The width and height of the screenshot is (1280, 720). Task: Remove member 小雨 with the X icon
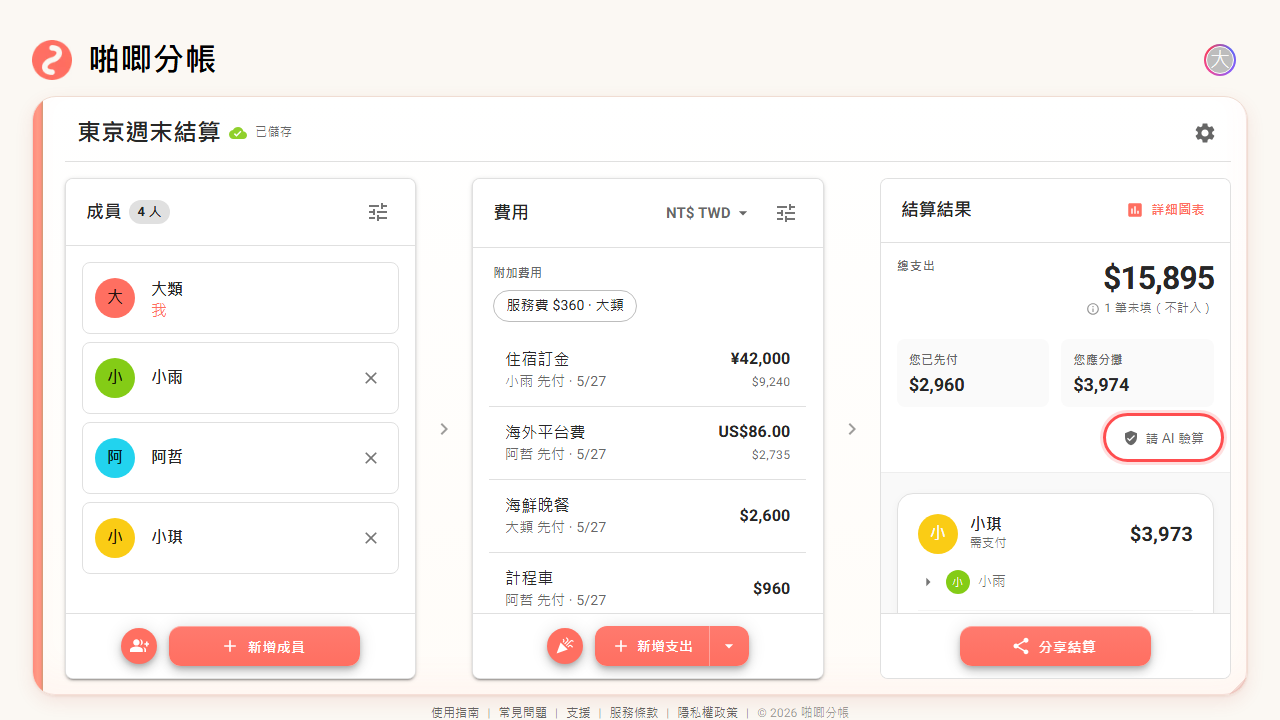pyautogui.click(x=371, y=378)
